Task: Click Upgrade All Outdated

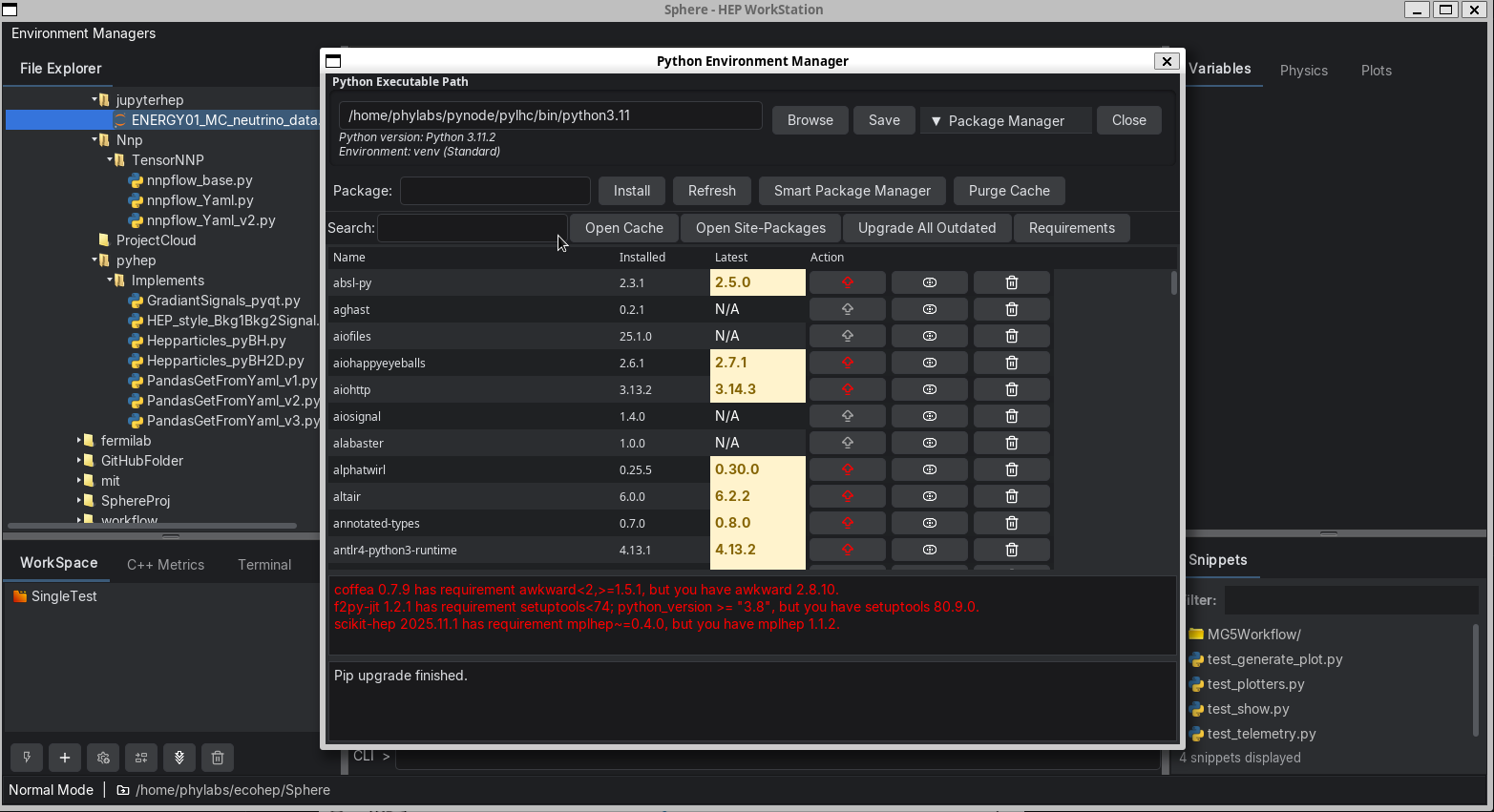Action: pos(927,228)
